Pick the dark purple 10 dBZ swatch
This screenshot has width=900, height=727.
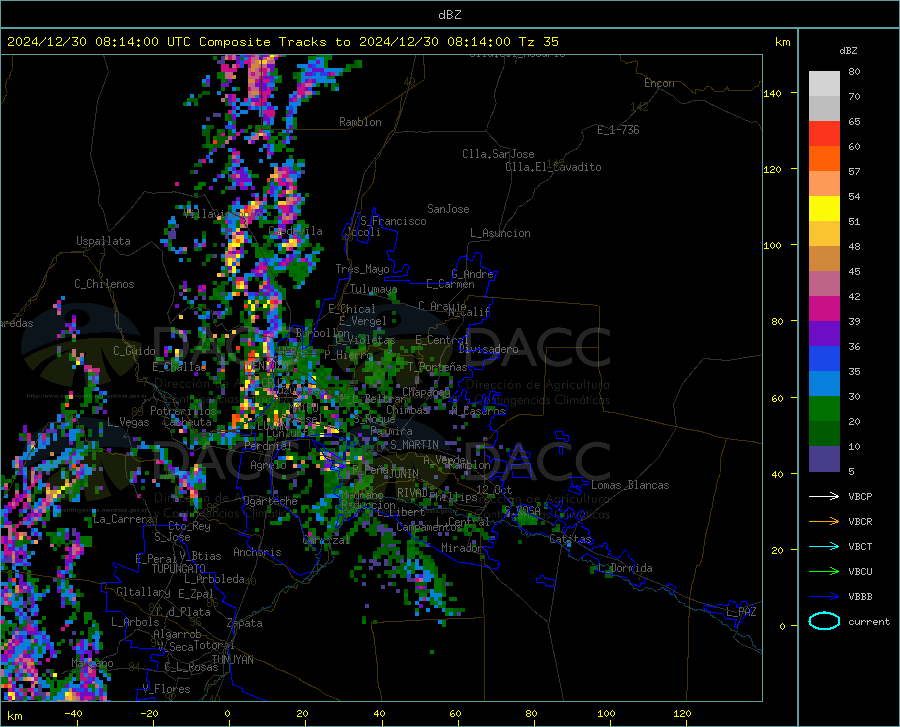(x=824, y=459)
